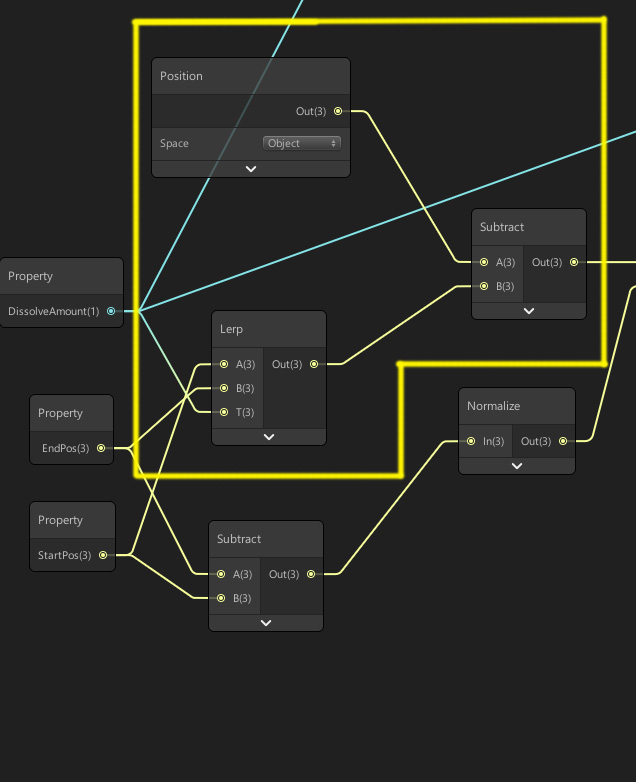Click the EndPos(3) property output port
The height and width of the screenshot is (782, 636).
click(x=101, y=448)
